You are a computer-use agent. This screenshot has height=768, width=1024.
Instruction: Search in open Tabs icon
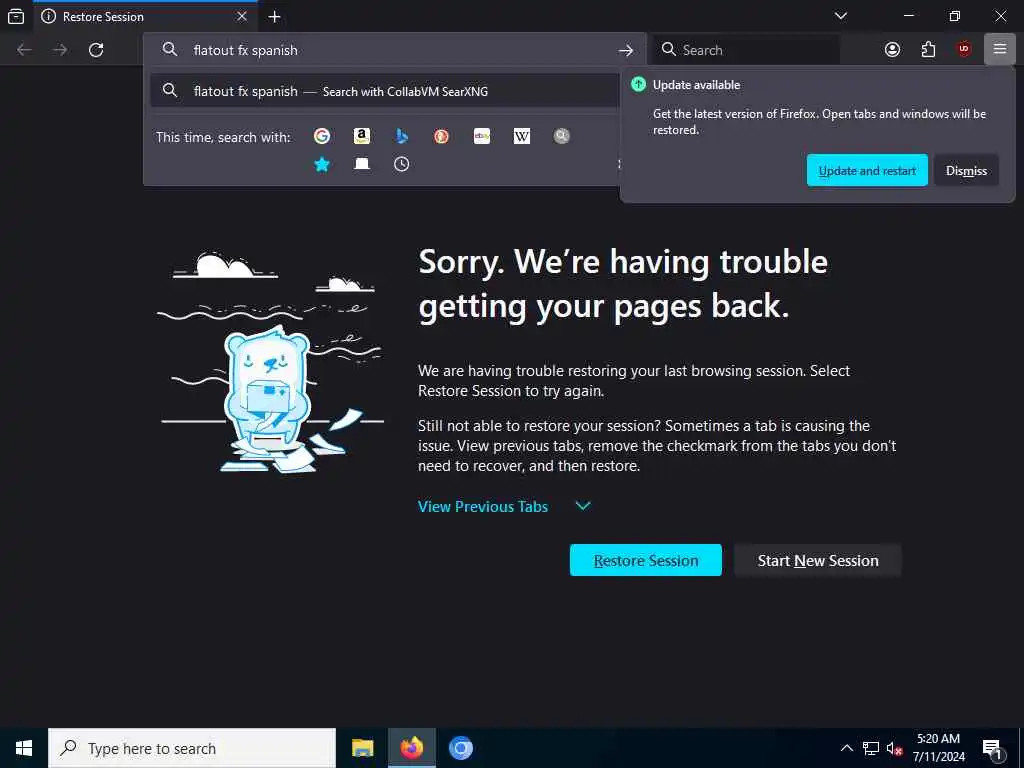pyautogui.click(x=362, y=164)
